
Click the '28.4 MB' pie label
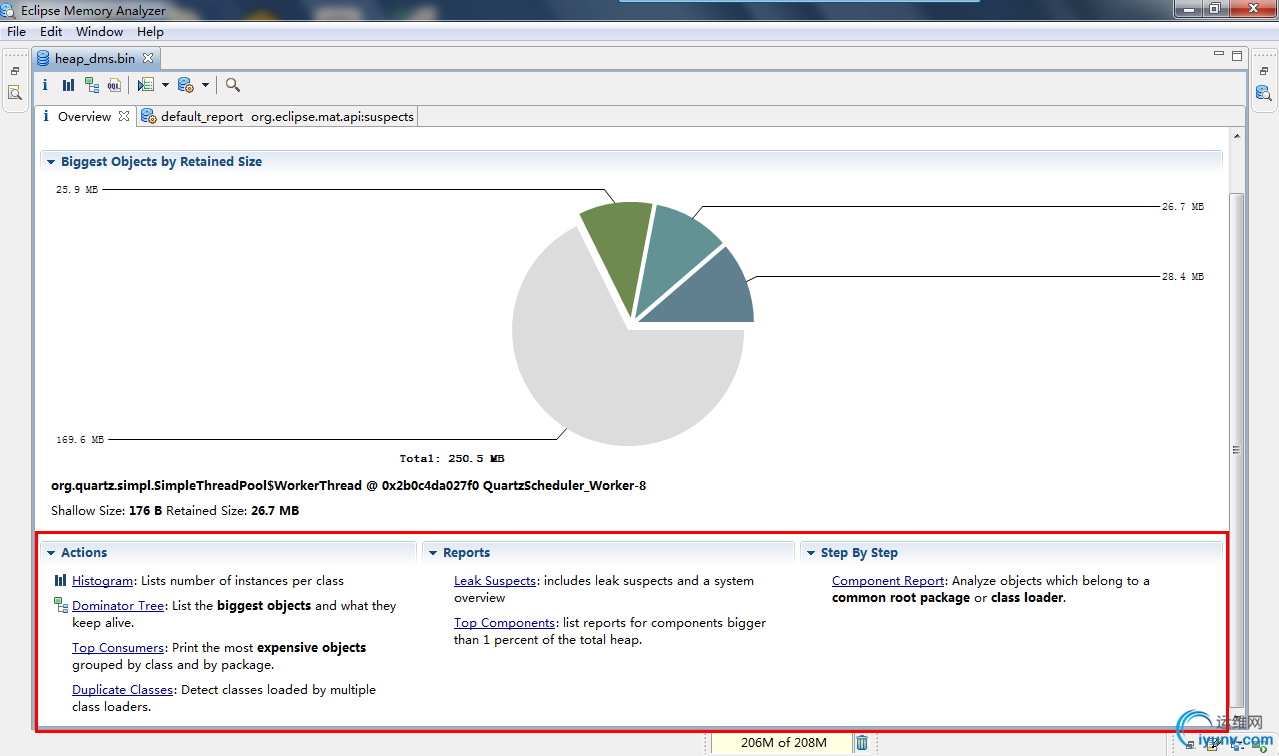tap(1183, 277)
